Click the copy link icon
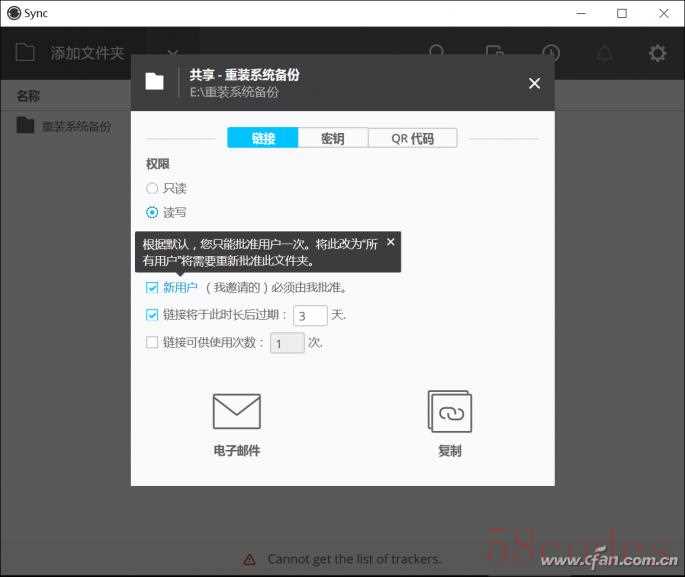The height and width of the screenshot is (577, 685). pyautogui.click(x=449, y=411)
